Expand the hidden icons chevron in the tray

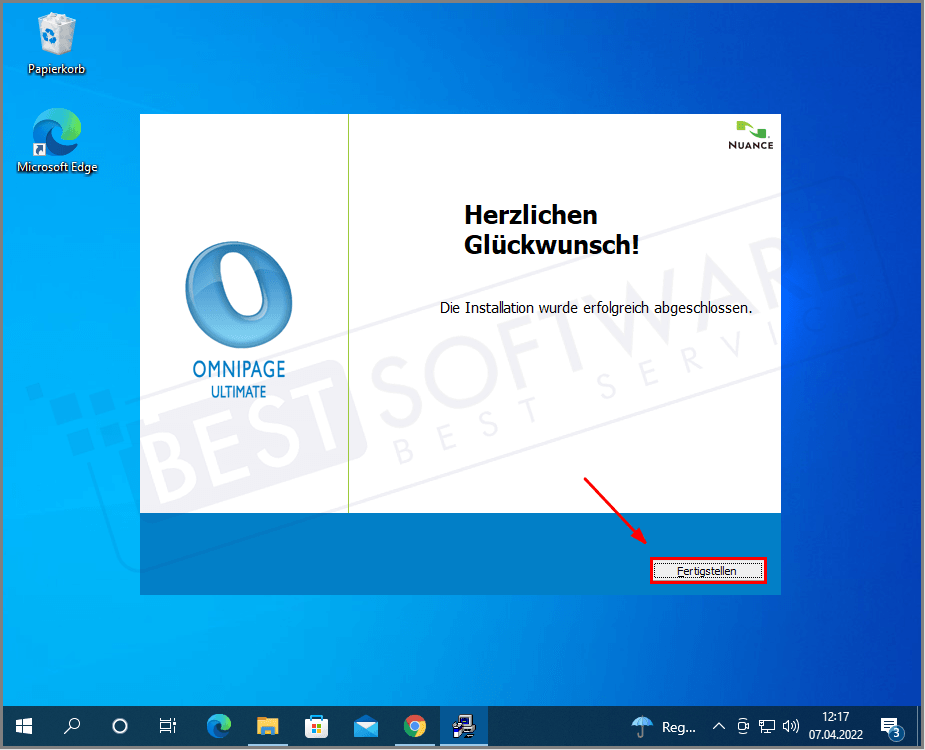(719, 726)
